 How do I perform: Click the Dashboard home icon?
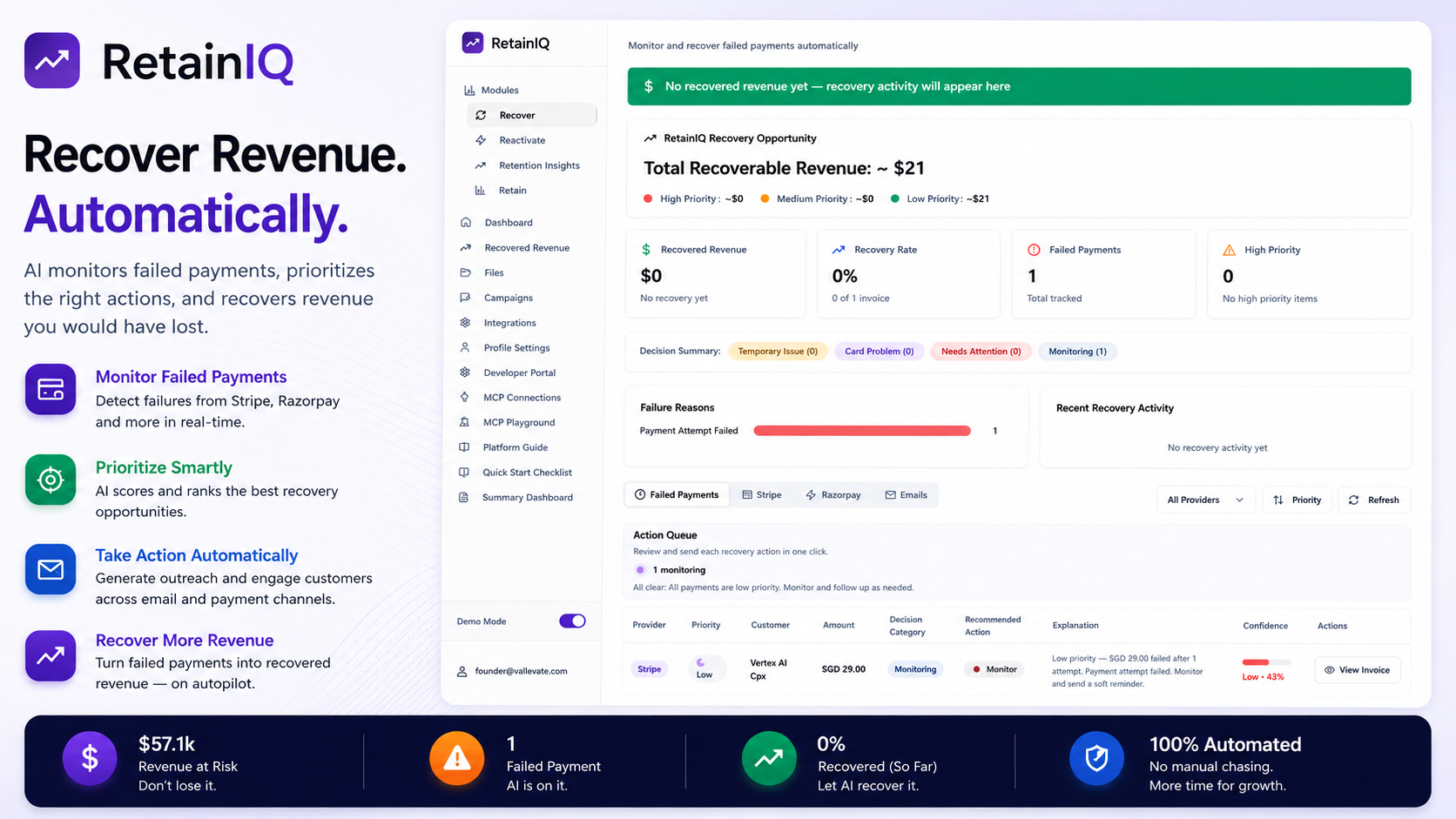[466, 222]
